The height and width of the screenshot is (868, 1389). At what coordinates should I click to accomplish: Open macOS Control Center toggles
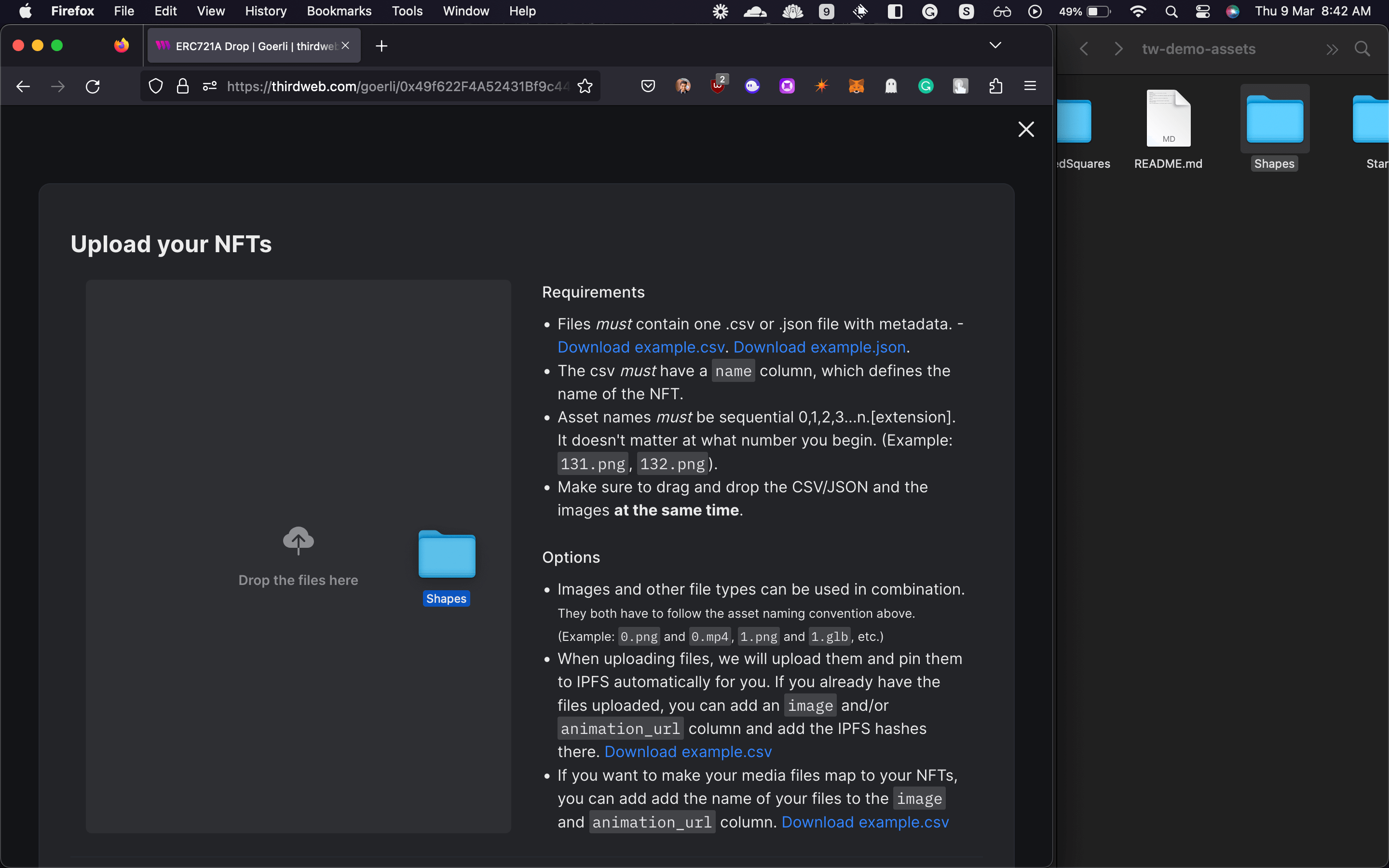coord(1202,11)
